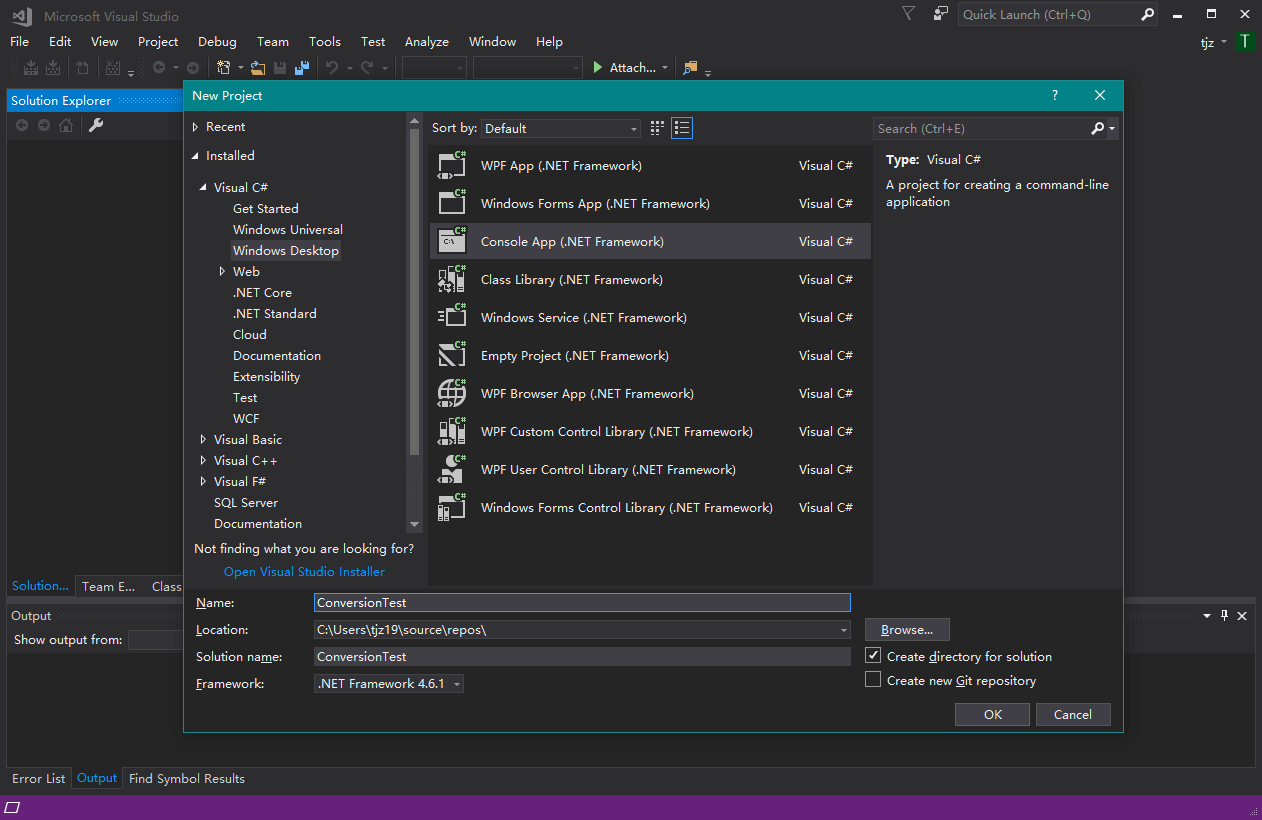Click the Undo toolbar icon
The height and width of the screenshot is (820, 1262).
click(x=332, y=68)
